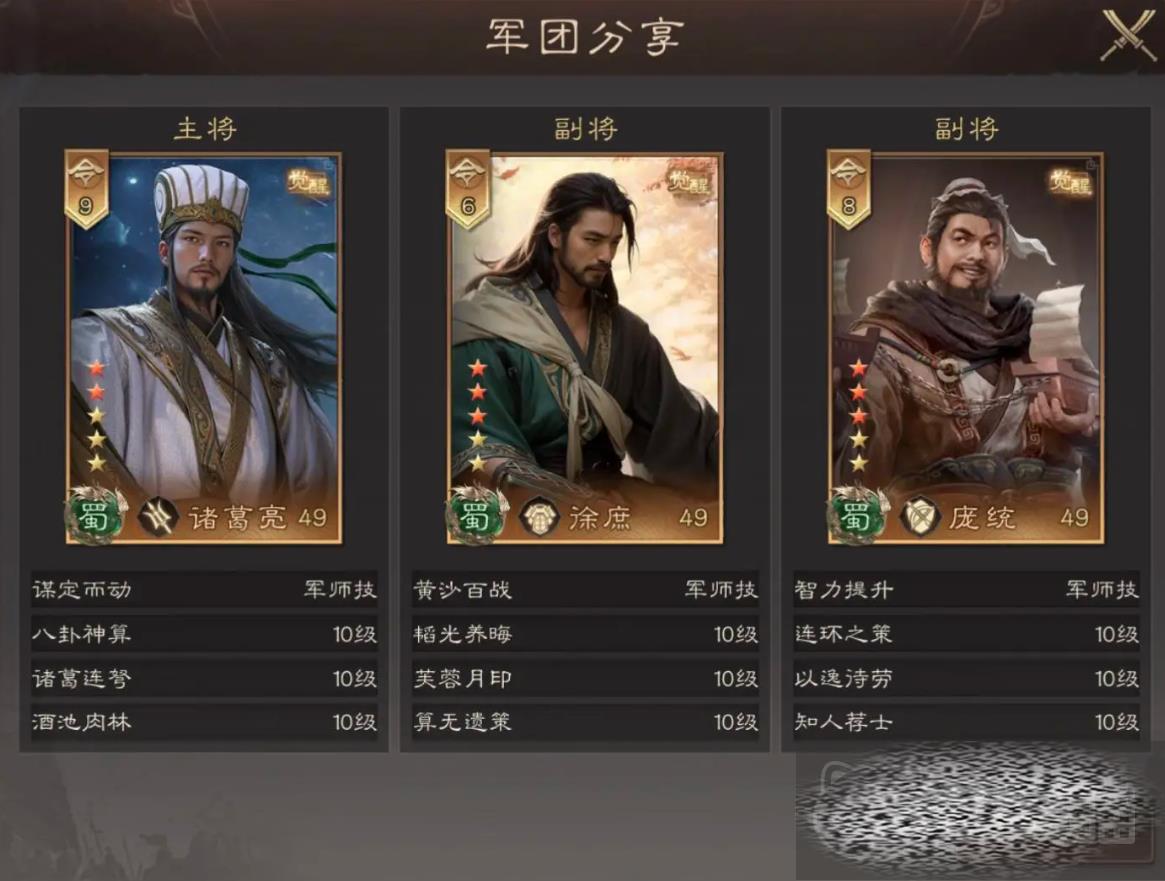This screenshot has width=1165, height=881.
Task: Click the 觉醒 awakening badge on 诸葛亮's card
Action: 308,182
